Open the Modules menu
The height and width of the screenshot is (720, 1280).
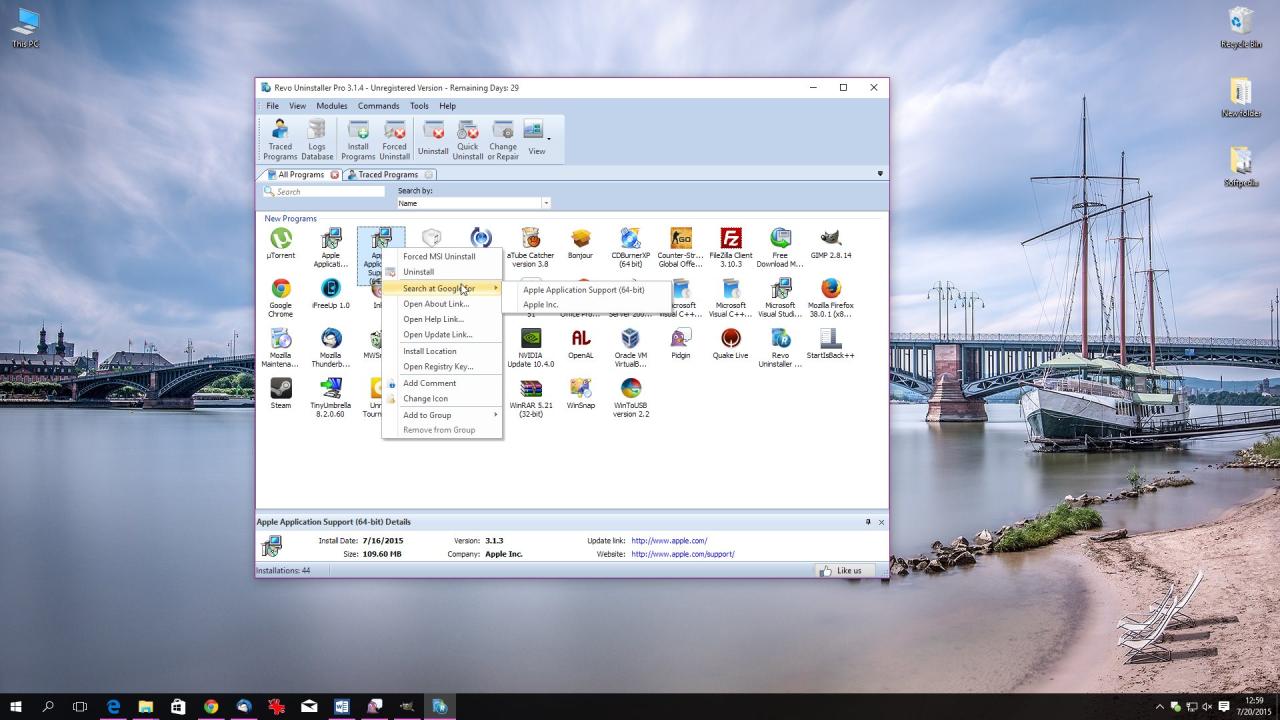[332, 106]
